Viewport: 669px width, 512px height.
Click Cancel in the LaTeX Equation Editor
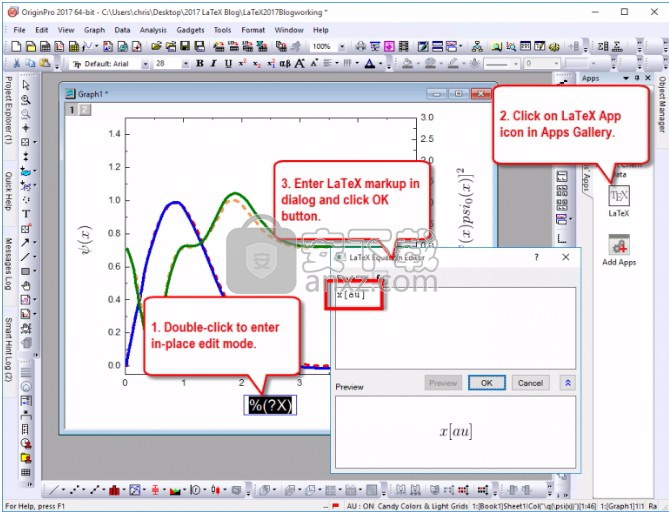coord(530,383)
